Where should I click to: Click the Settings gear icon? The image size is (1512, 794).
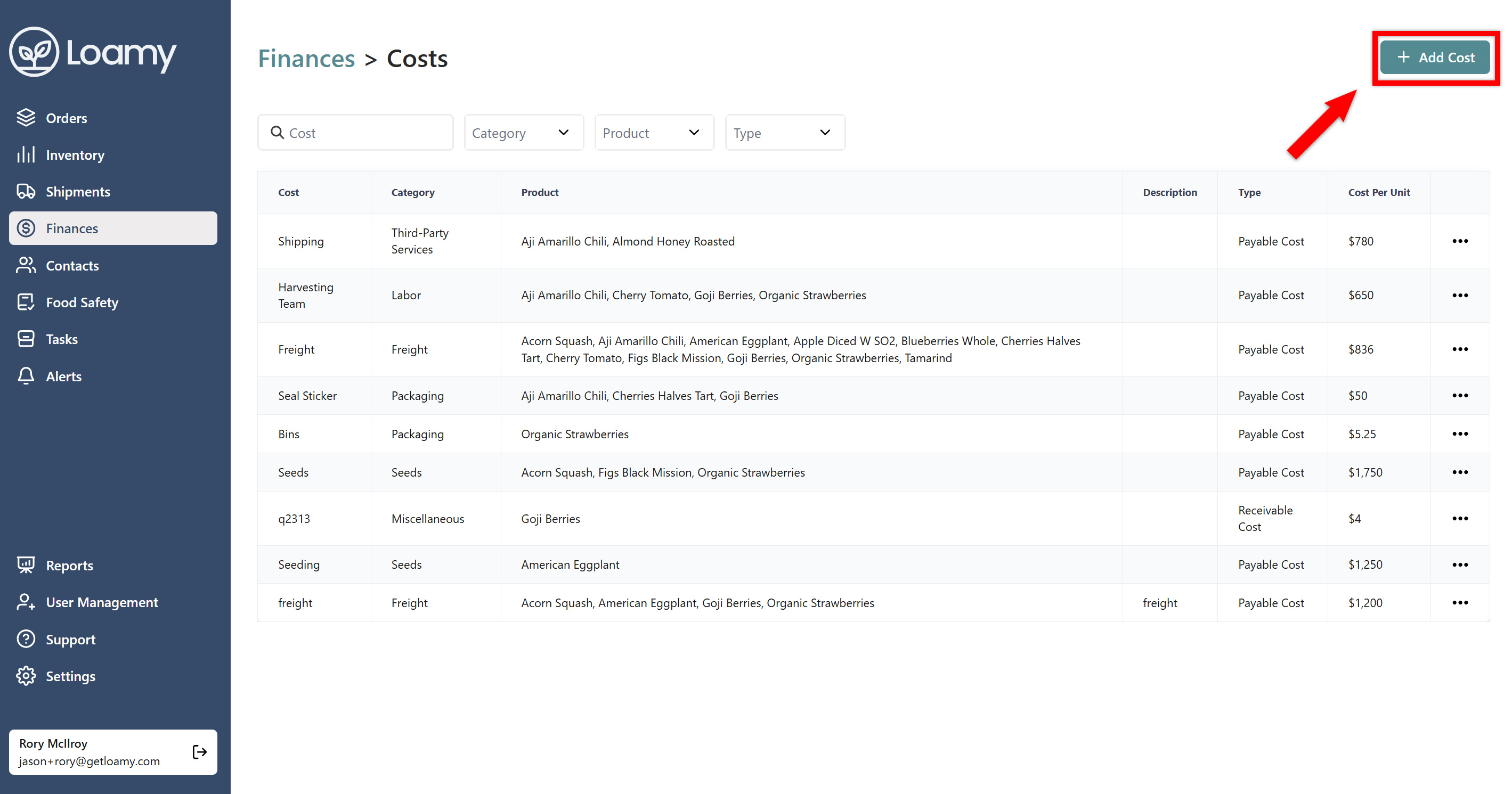coord(26,676)
